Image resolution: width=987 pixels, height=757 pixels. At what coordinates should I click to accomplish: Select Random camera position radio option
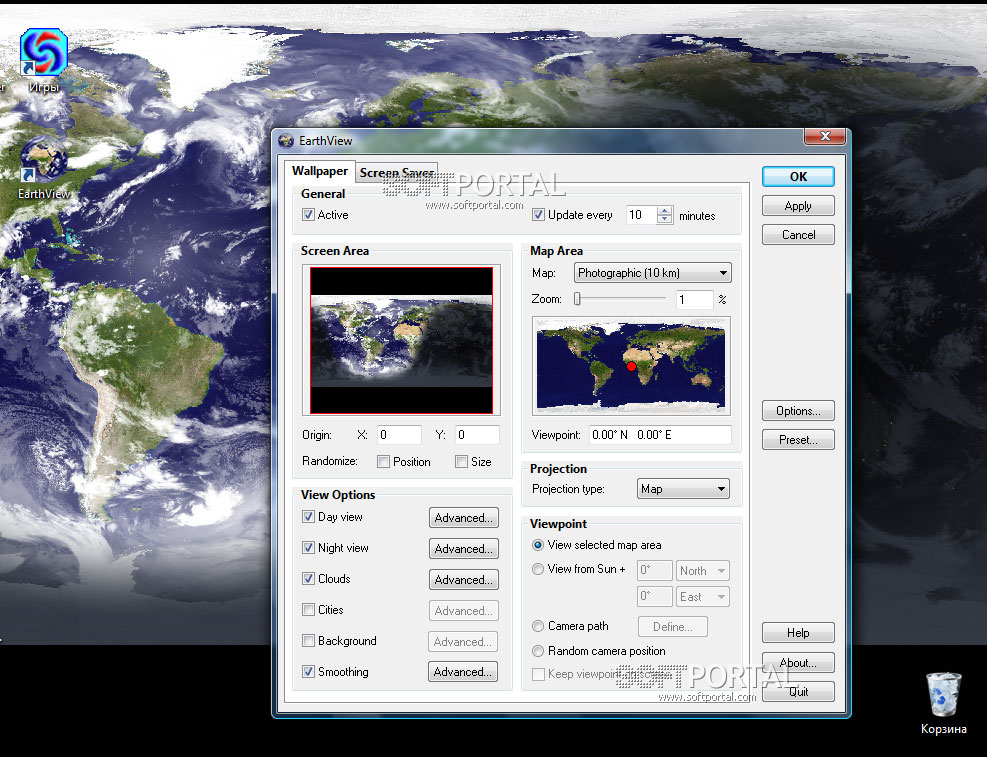tap(538, 651)
